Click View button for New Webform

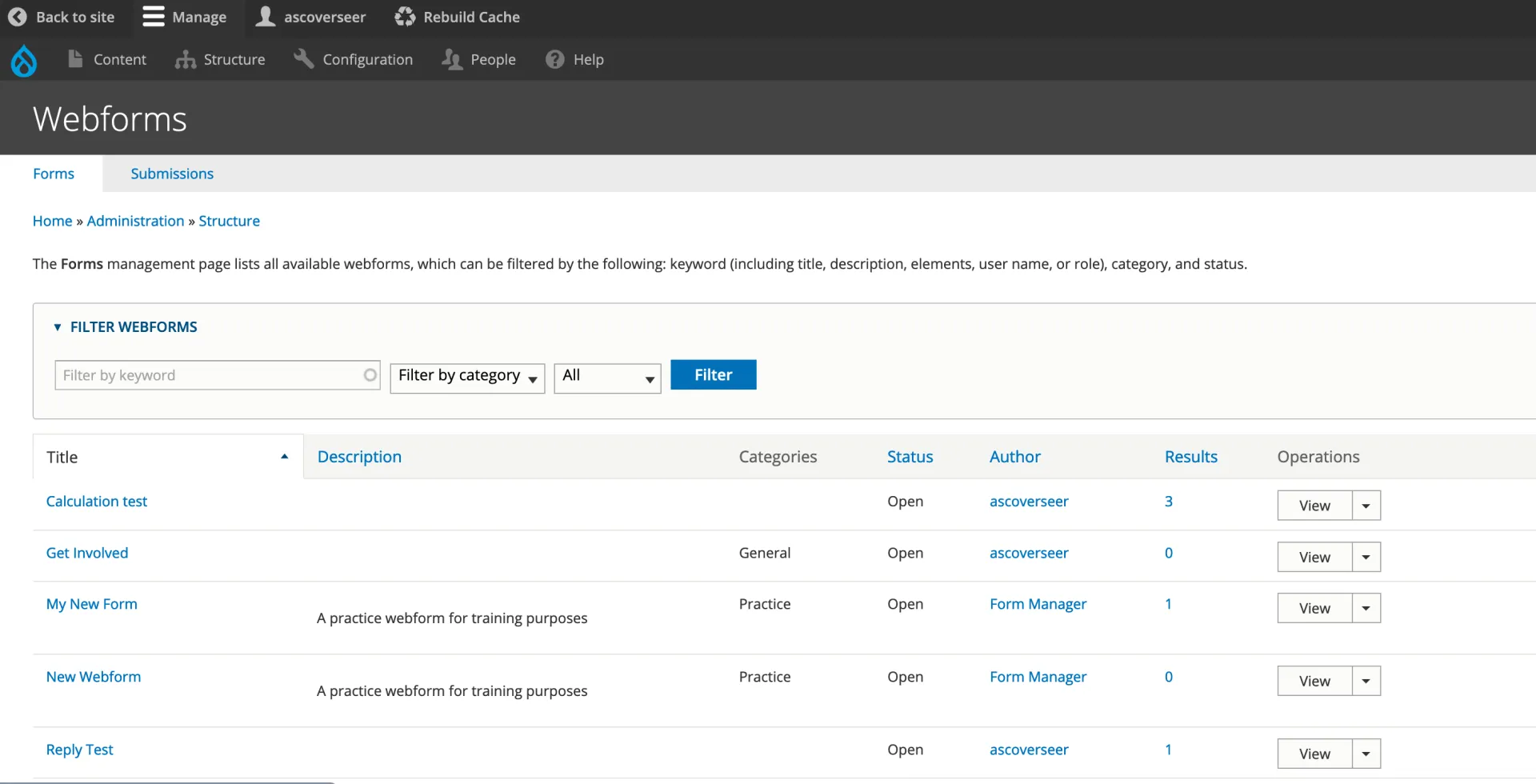(x=1314, y=681)
